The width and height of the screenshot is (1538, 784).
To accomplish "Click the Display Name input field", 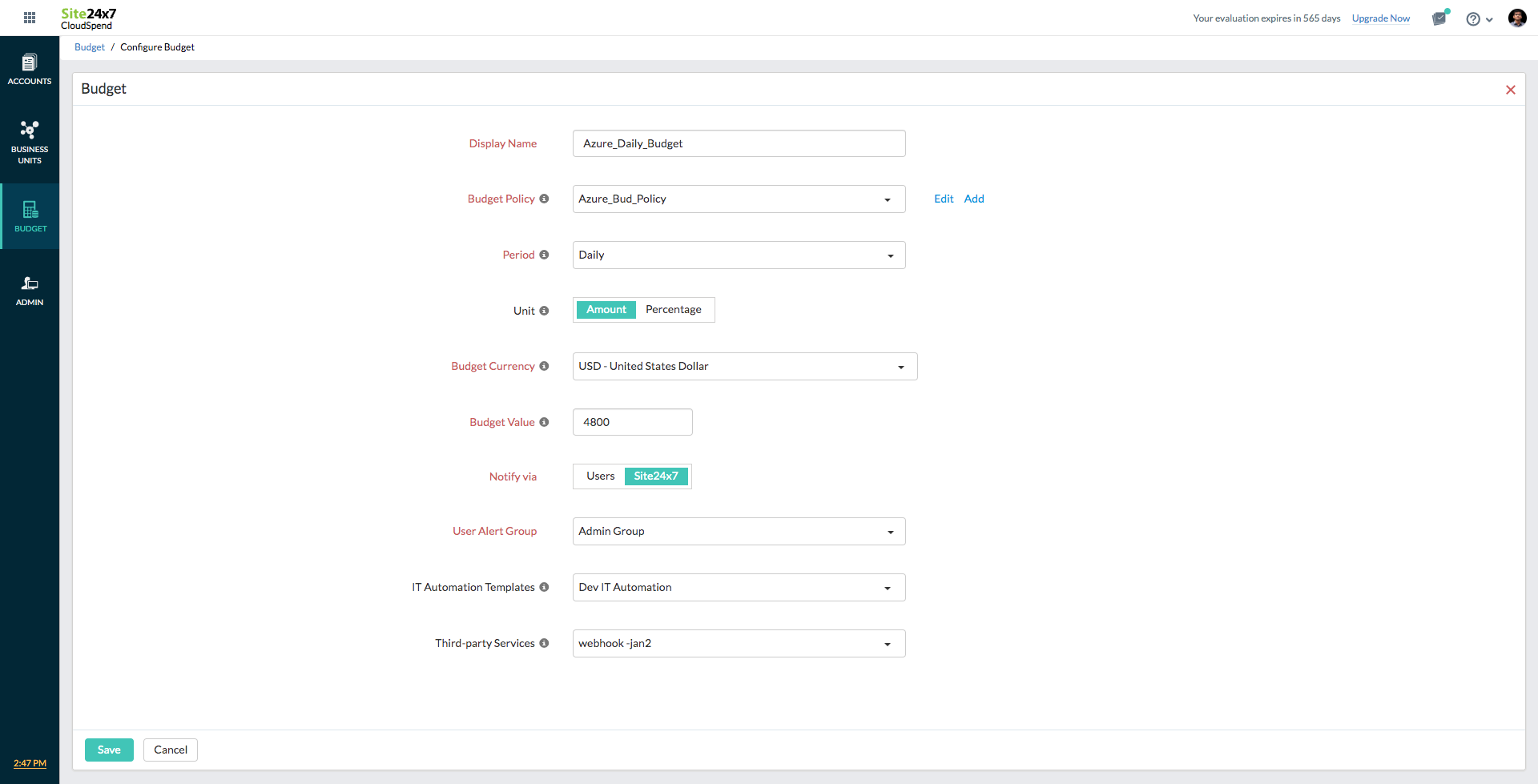I will [x=738, y=144].
